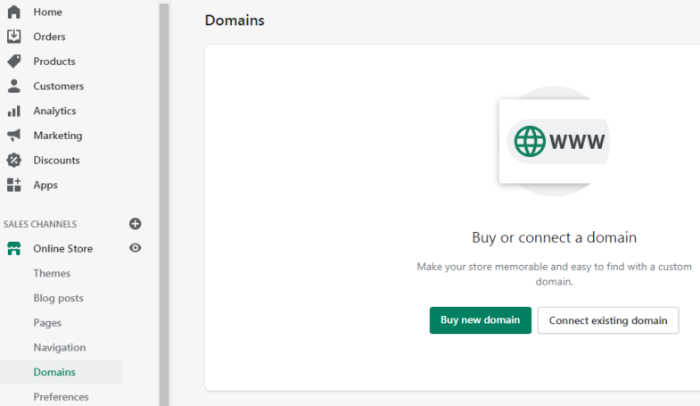Open Apps from sidebar
700x406 pixels.
45,185
